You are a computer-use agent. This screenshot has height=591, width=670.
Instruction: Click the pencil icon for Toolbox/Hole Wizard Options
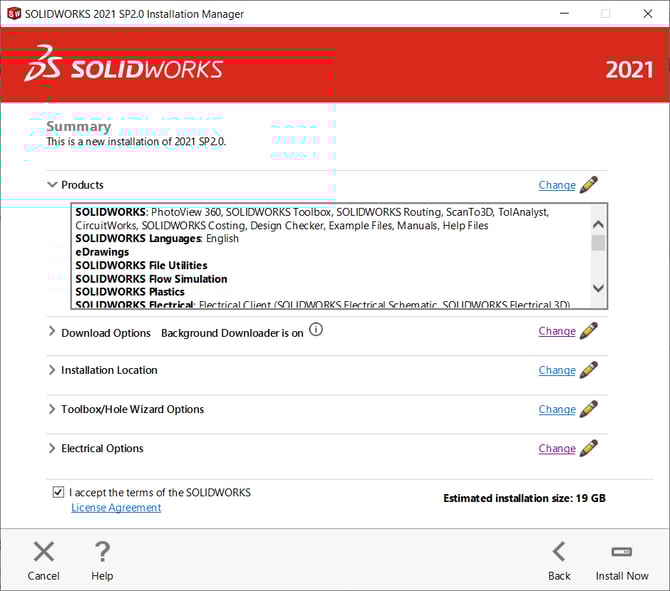(589, 409)
